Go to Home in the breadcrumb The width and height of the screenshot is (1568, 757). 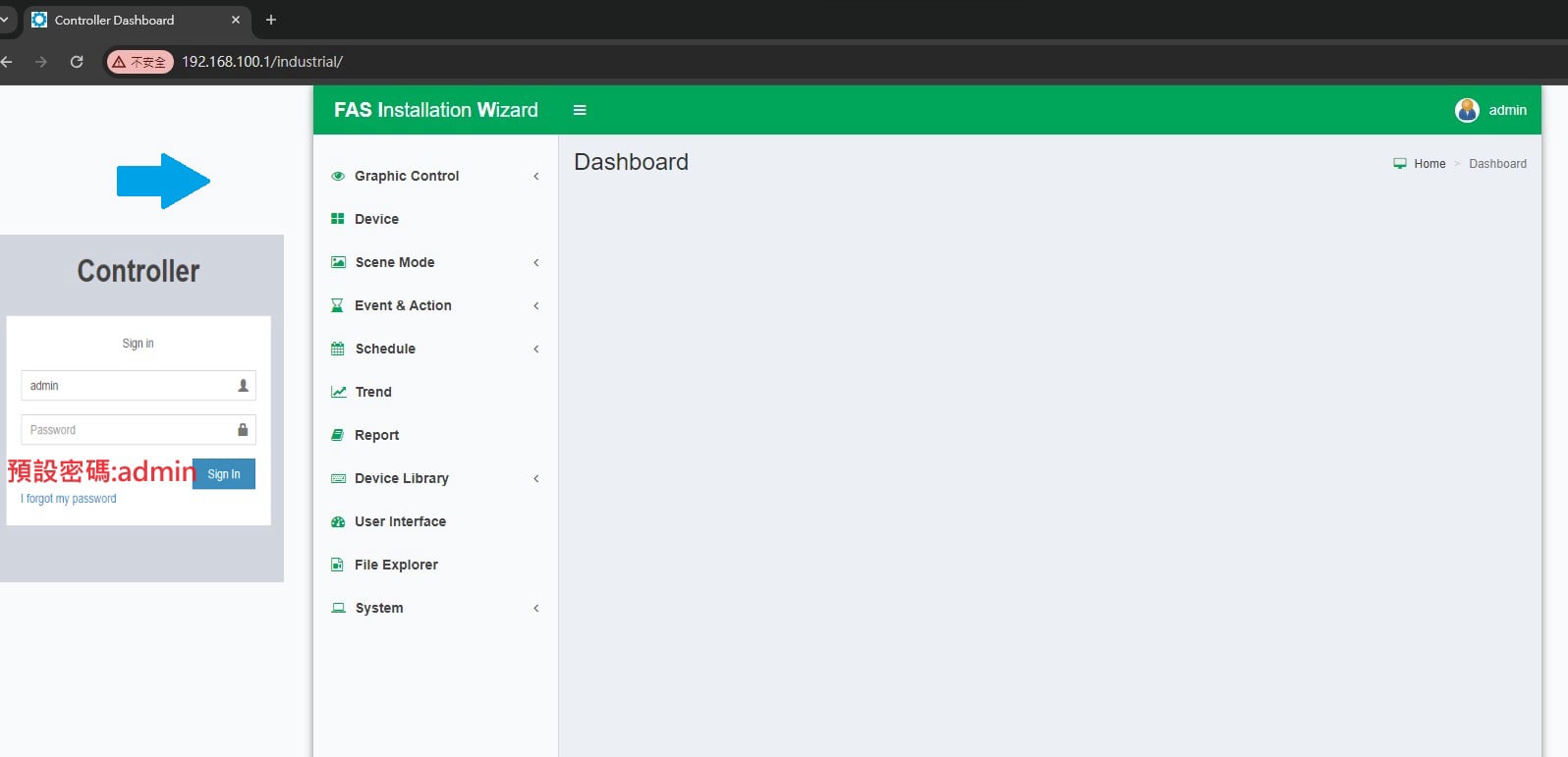click(1428, 164)
